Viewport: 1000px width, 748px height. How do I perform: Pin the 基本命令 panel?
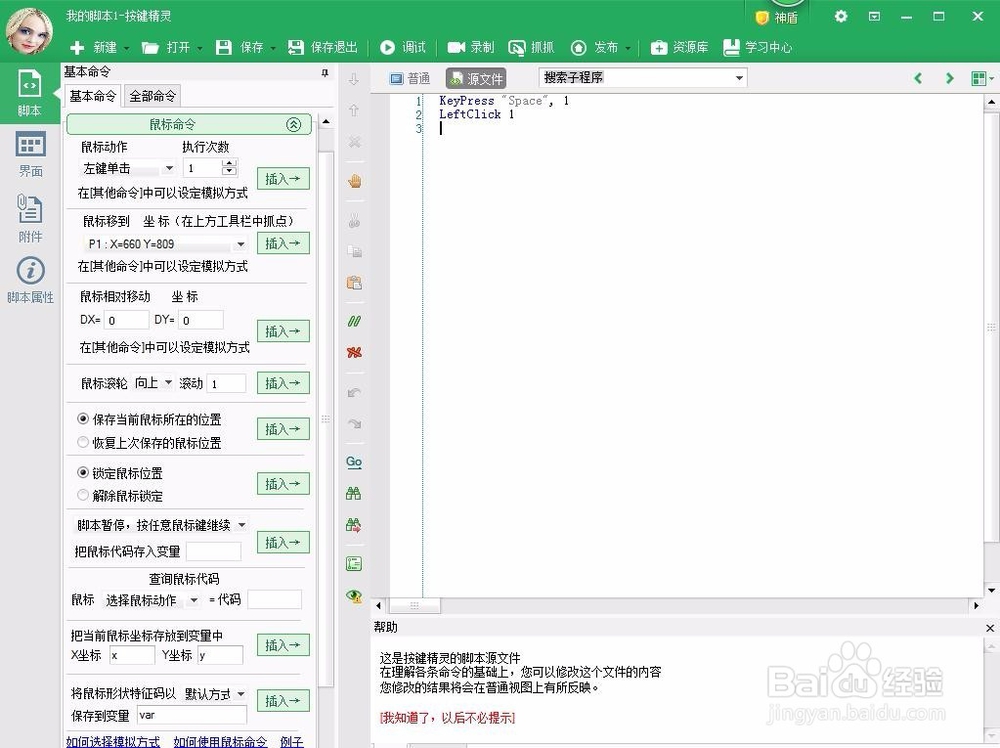point(325,73)
